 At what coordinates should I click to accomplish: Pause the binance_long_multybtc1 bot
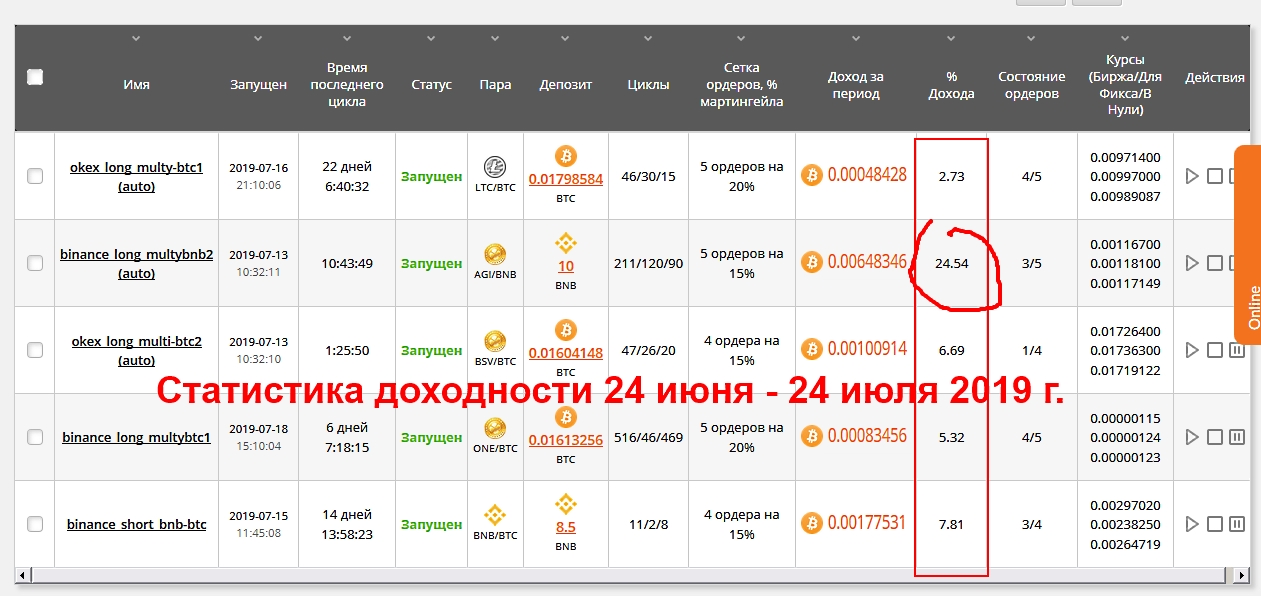[x=1237, y=437]
